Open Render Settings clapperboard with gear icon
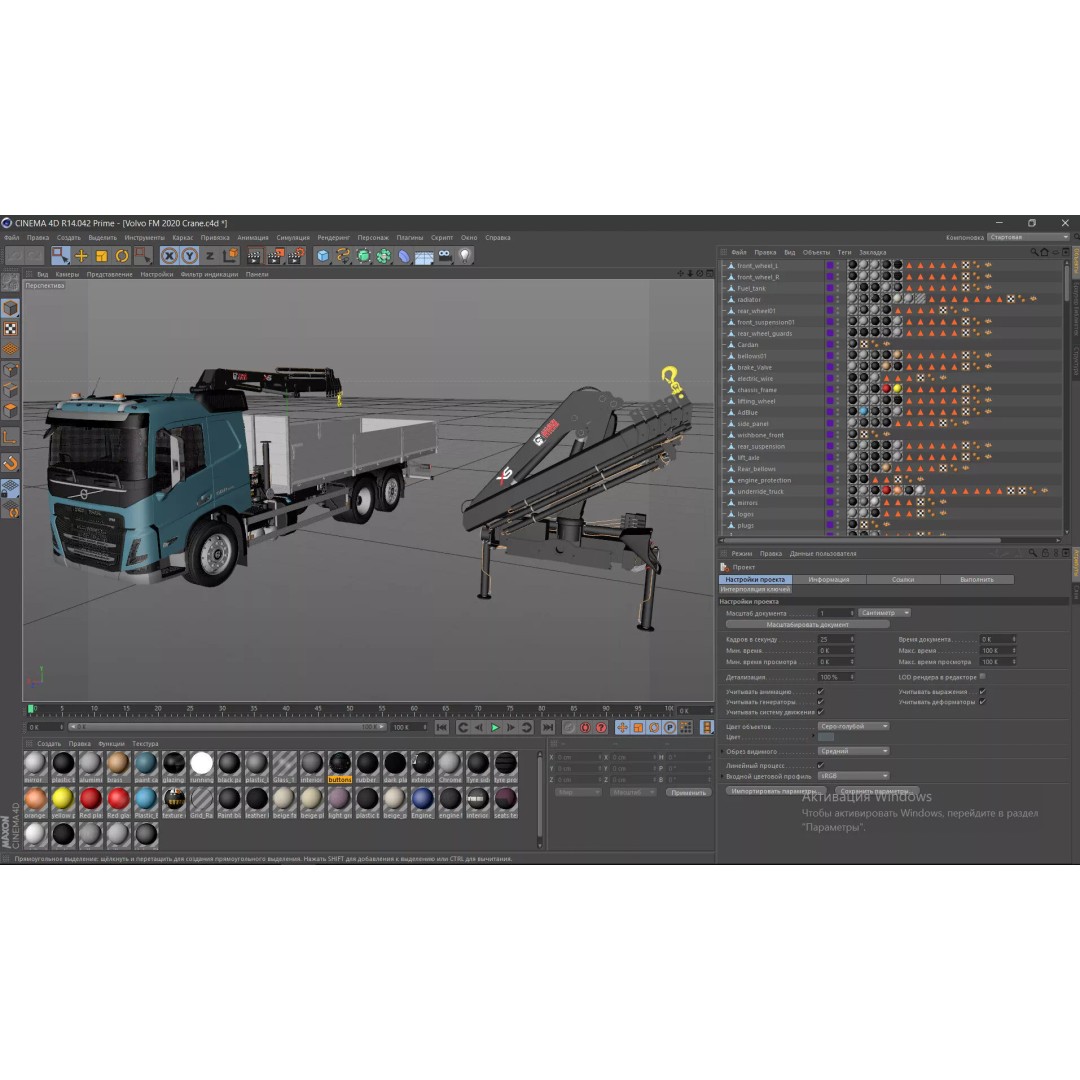This screenshot has width=1080, height=1080. coord(296,256)
